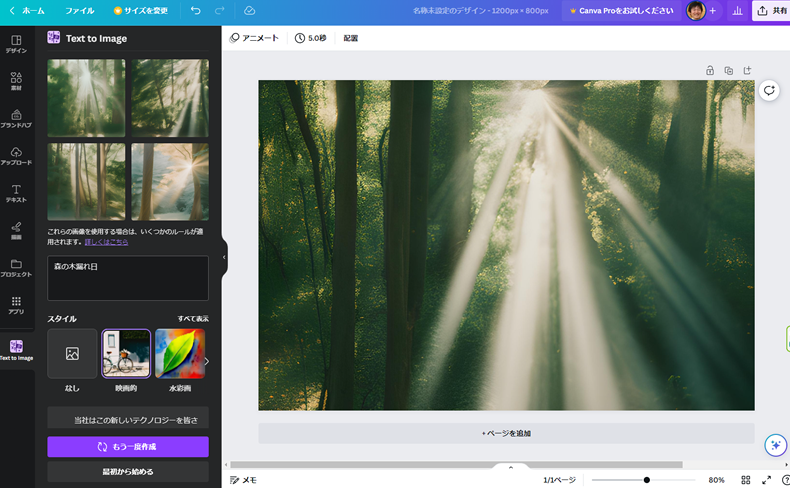Open the analytics bar chart icon
This screenshot has width=790, height=488.
(x=738, y=11)
